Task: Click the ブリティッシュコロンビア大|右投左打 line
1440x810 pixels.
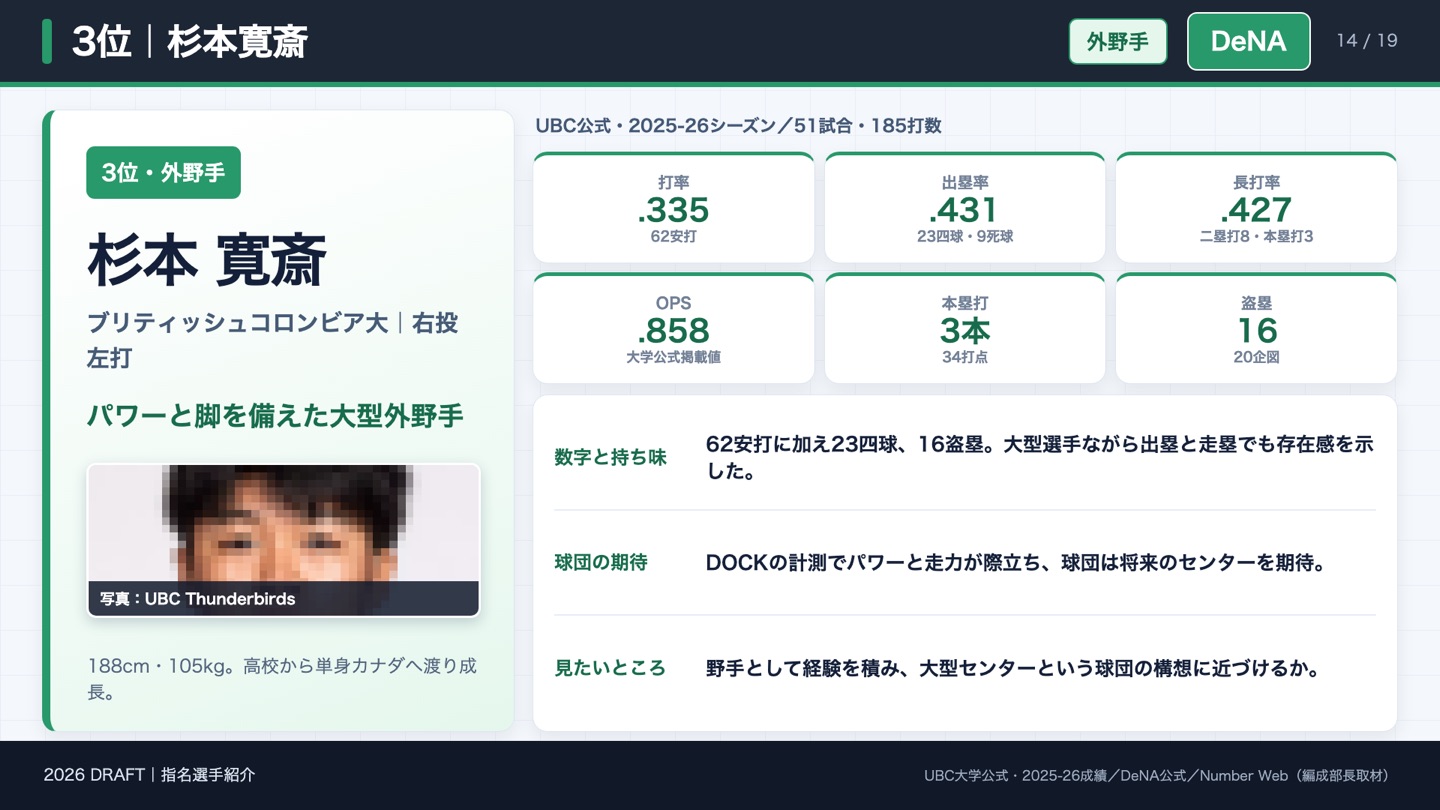Action: (x=272, y=340)
